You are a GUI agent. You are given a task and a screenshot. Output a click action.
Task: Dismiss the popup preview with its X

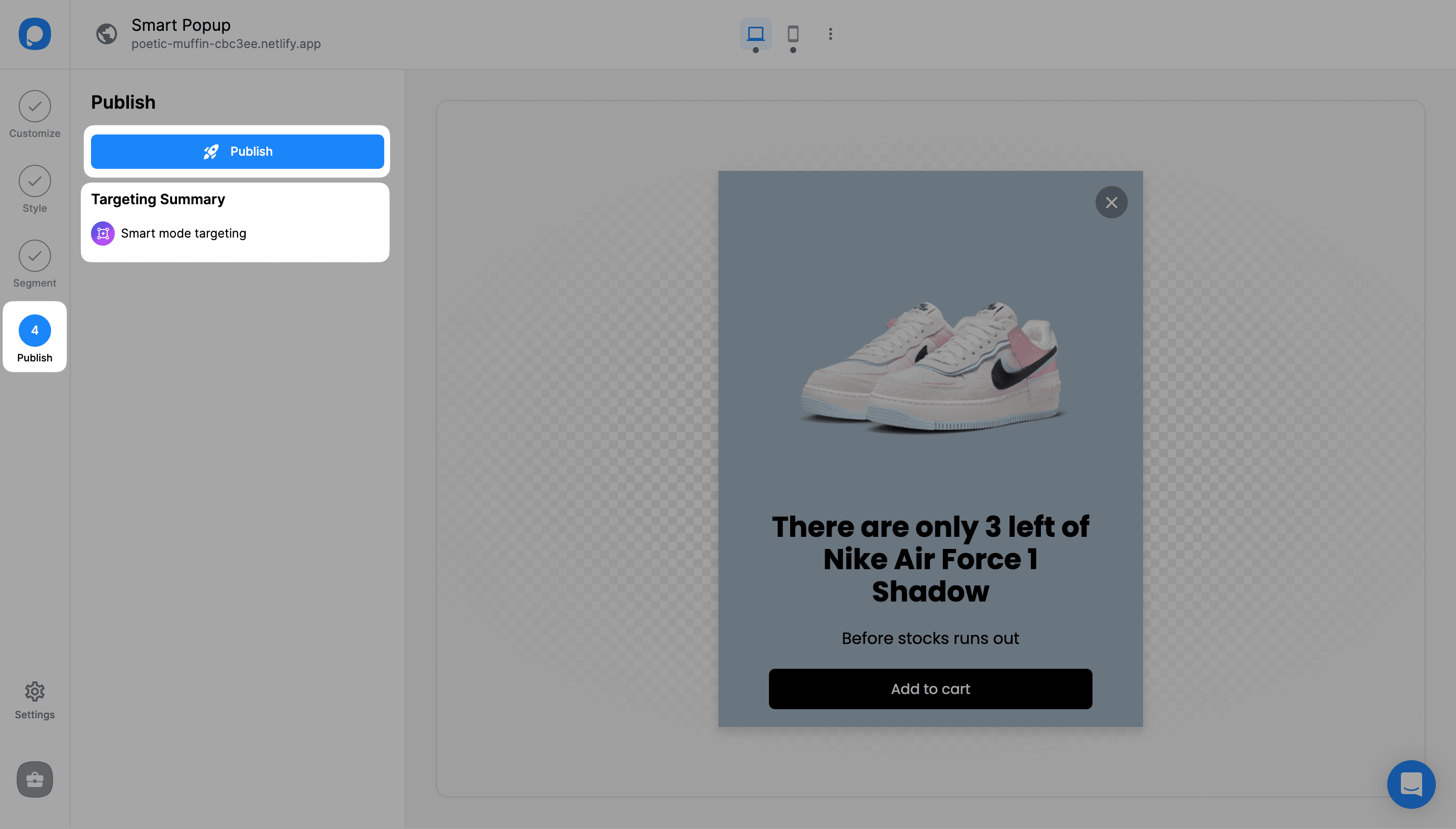[x=1111, y=202]
